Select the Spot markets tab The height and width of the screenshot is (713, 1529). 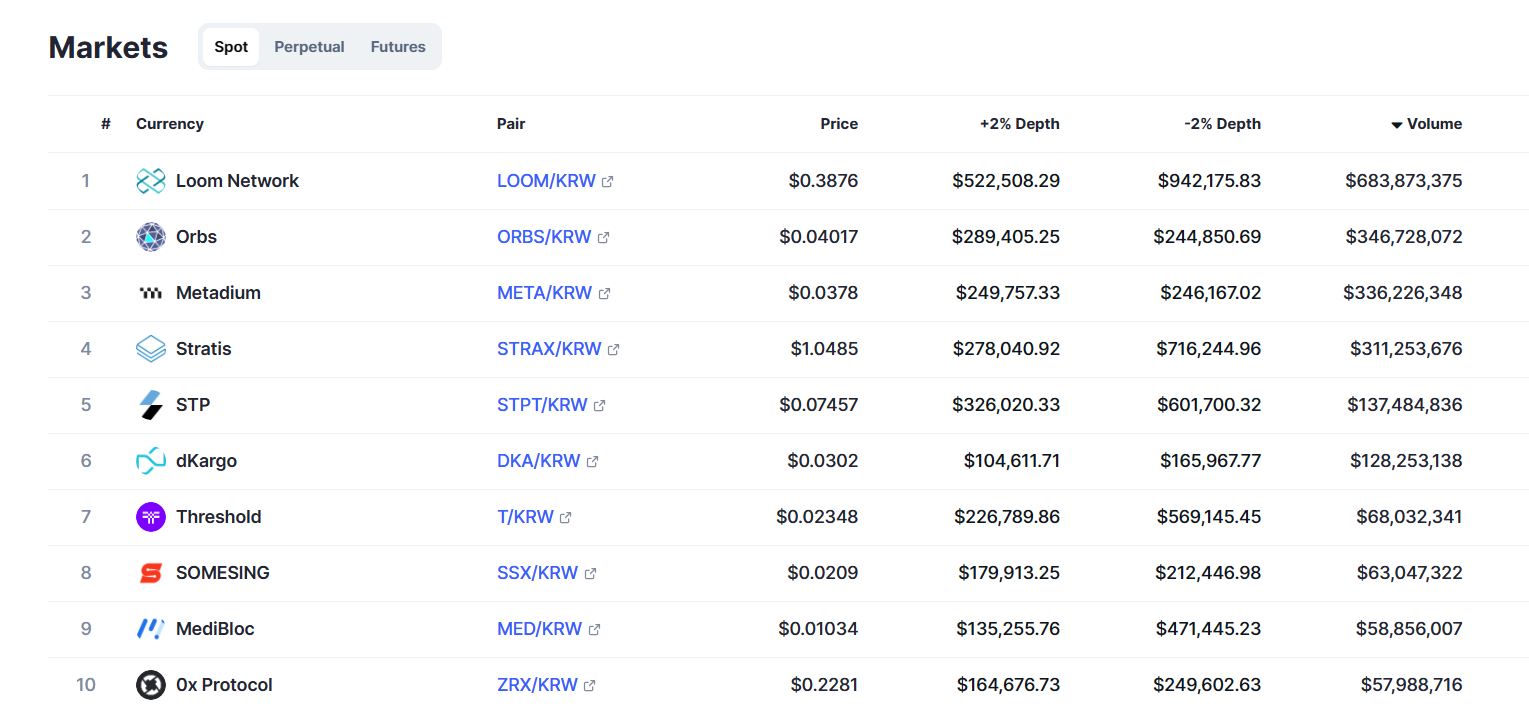click(231, 47)
